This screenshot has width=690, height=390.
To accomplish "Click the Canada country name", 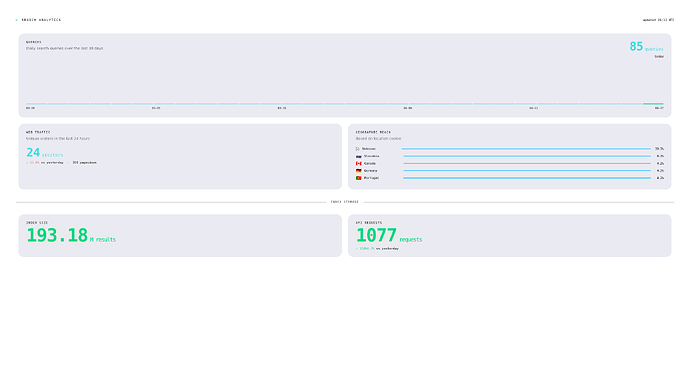I will point(370,163).
